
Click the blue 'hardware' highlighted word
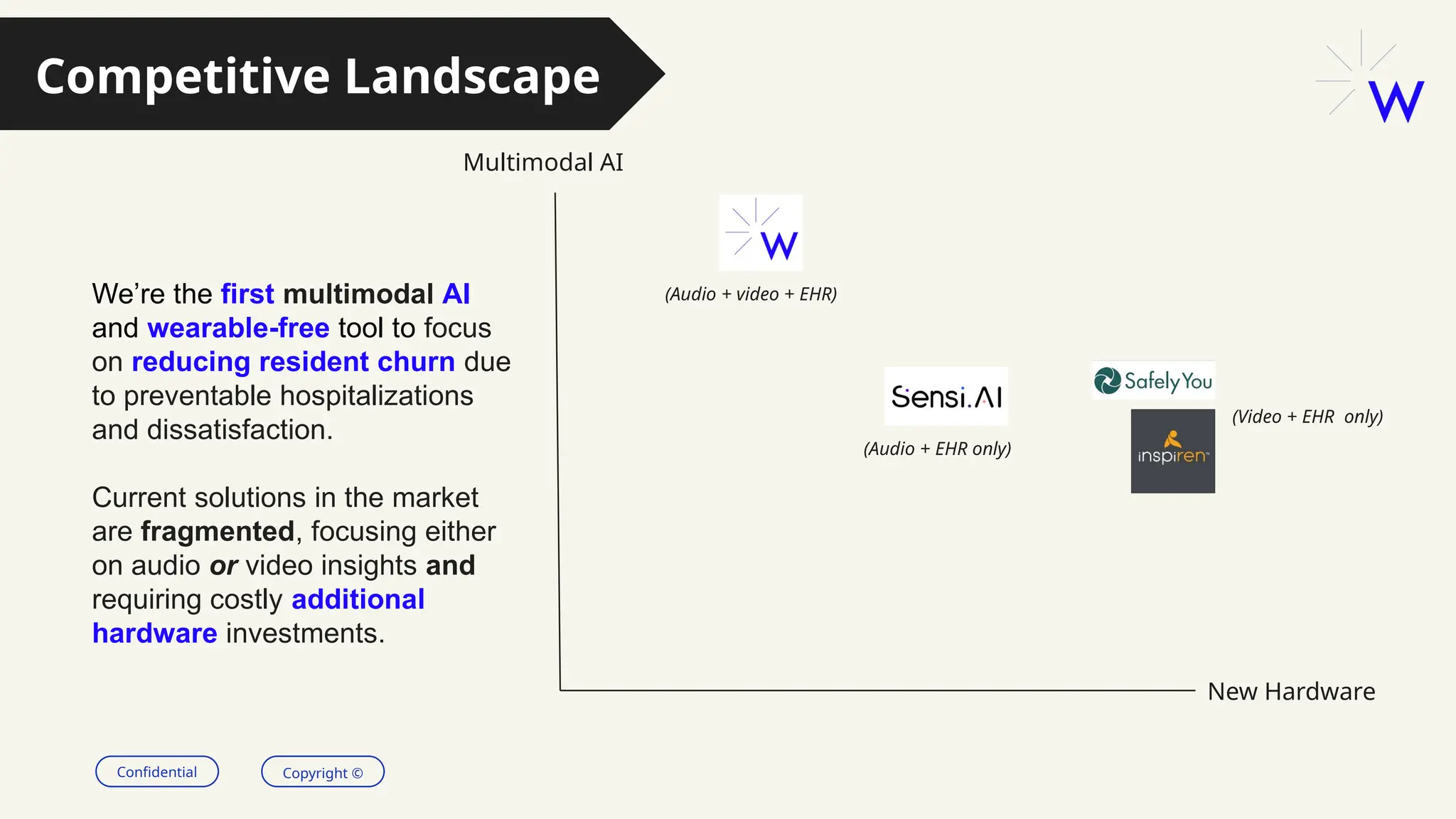(x=154, y=633)
